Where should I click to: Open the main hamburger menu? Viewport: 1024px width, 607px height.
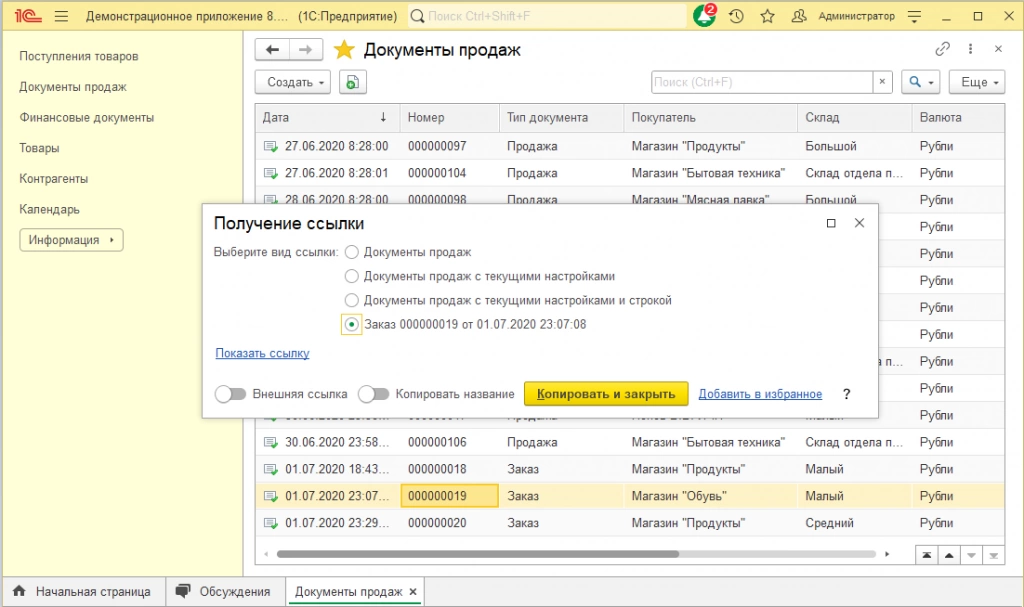click(61, 17)
